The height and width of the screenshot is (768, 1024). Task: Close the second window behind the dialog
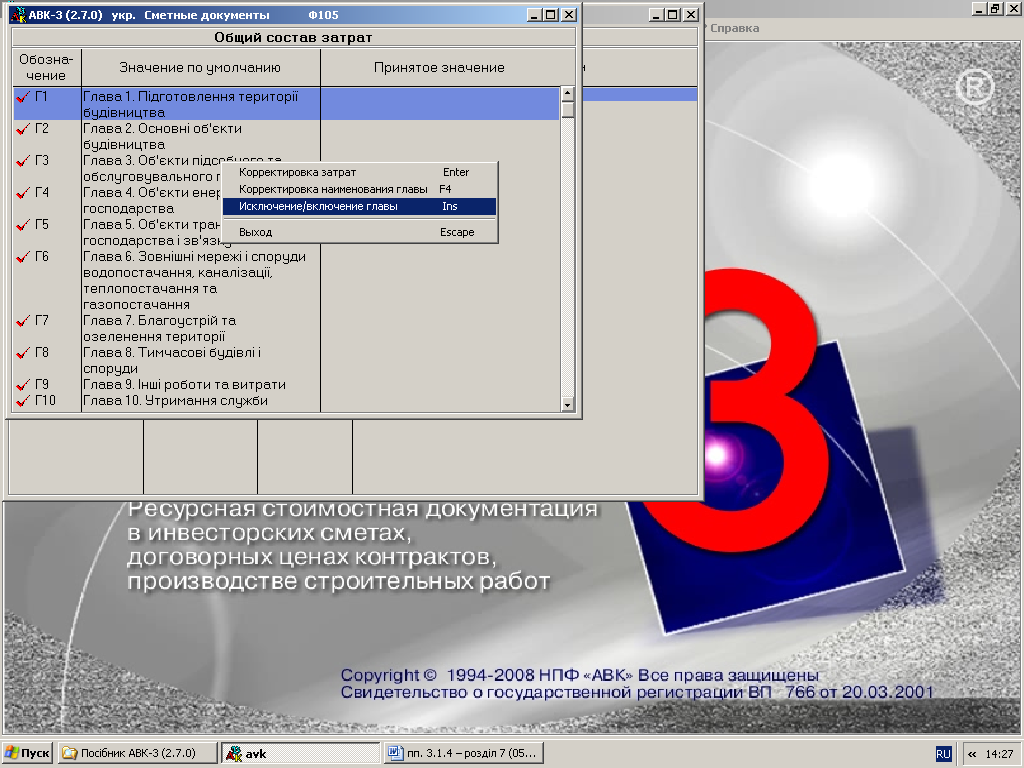click(x=690, y=14)
